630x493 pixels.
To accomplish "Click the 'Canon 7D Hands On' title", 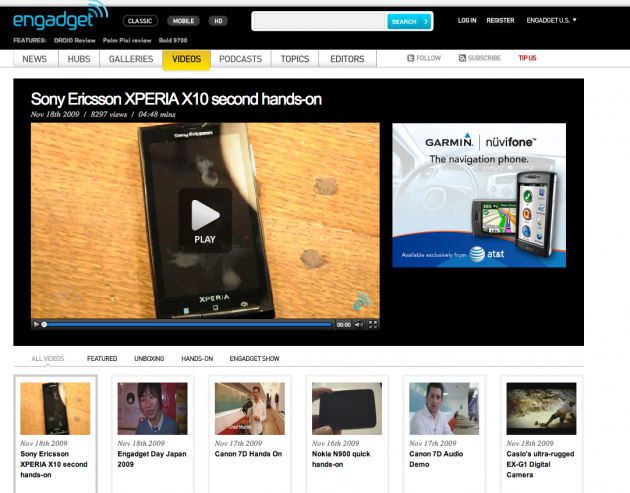I will coord(248,454).
